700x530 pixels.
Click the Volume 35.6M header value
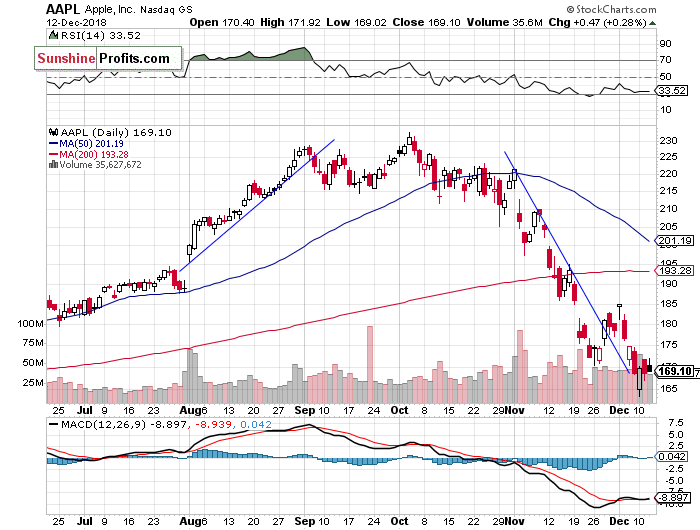(x=504, y=22)
